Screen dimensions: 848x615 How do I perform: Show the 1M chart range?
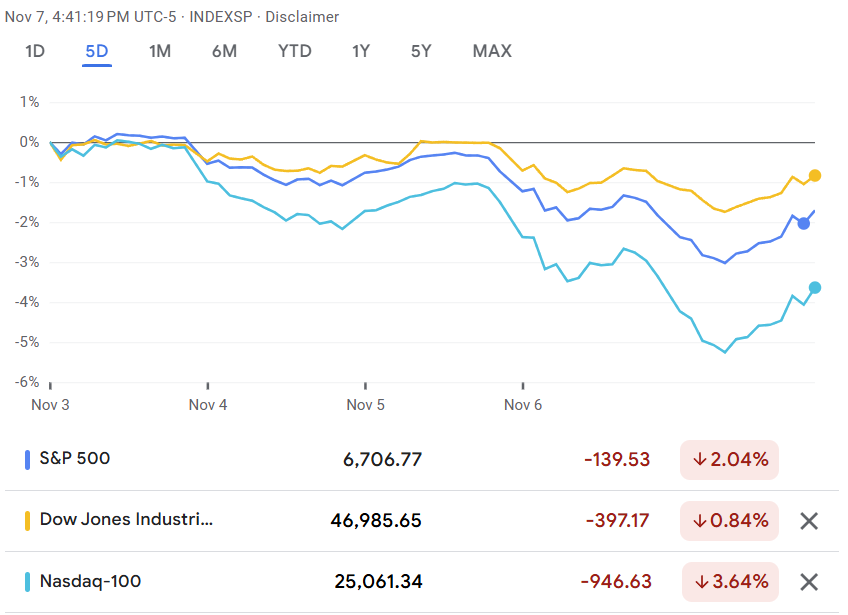160,51
